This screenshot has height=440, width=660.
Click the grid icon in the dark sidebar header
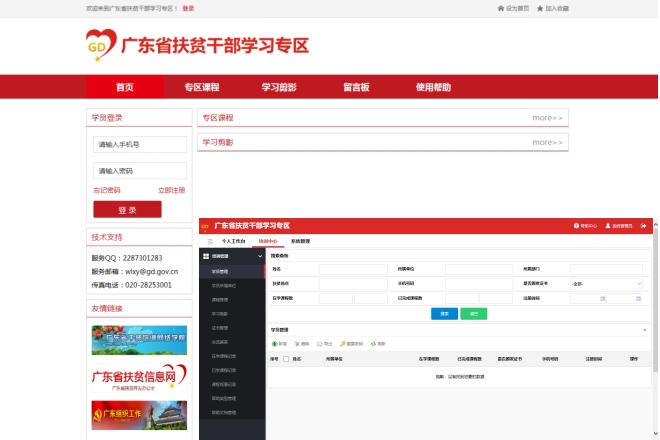pos(206,256)
